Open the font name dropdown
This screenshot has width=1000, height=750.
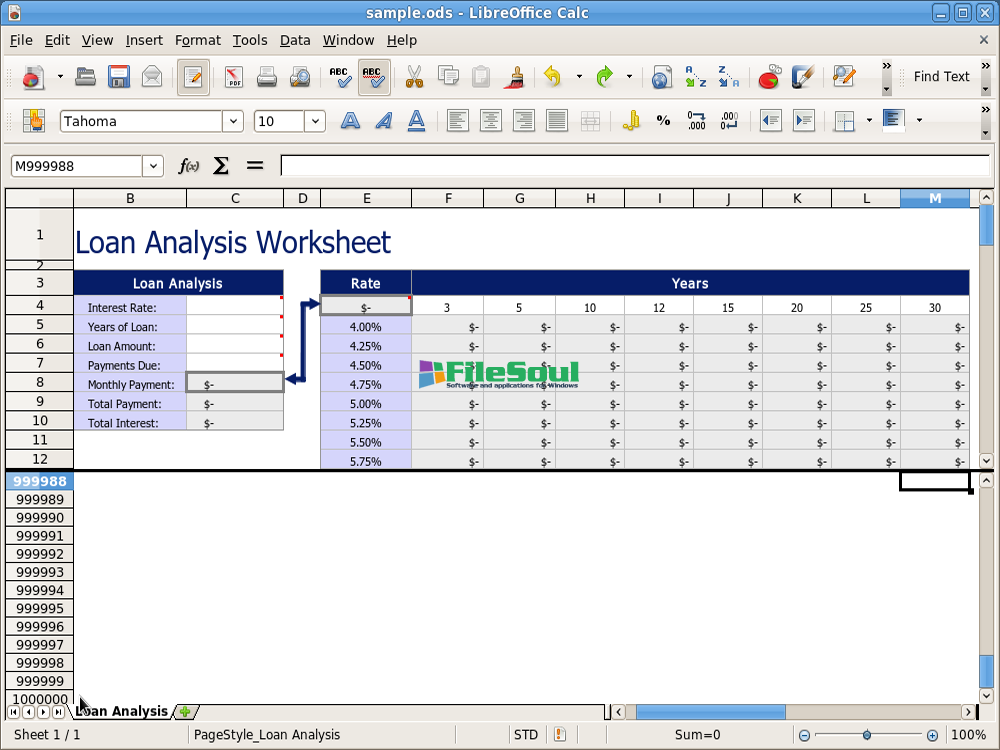click(233, 121)
